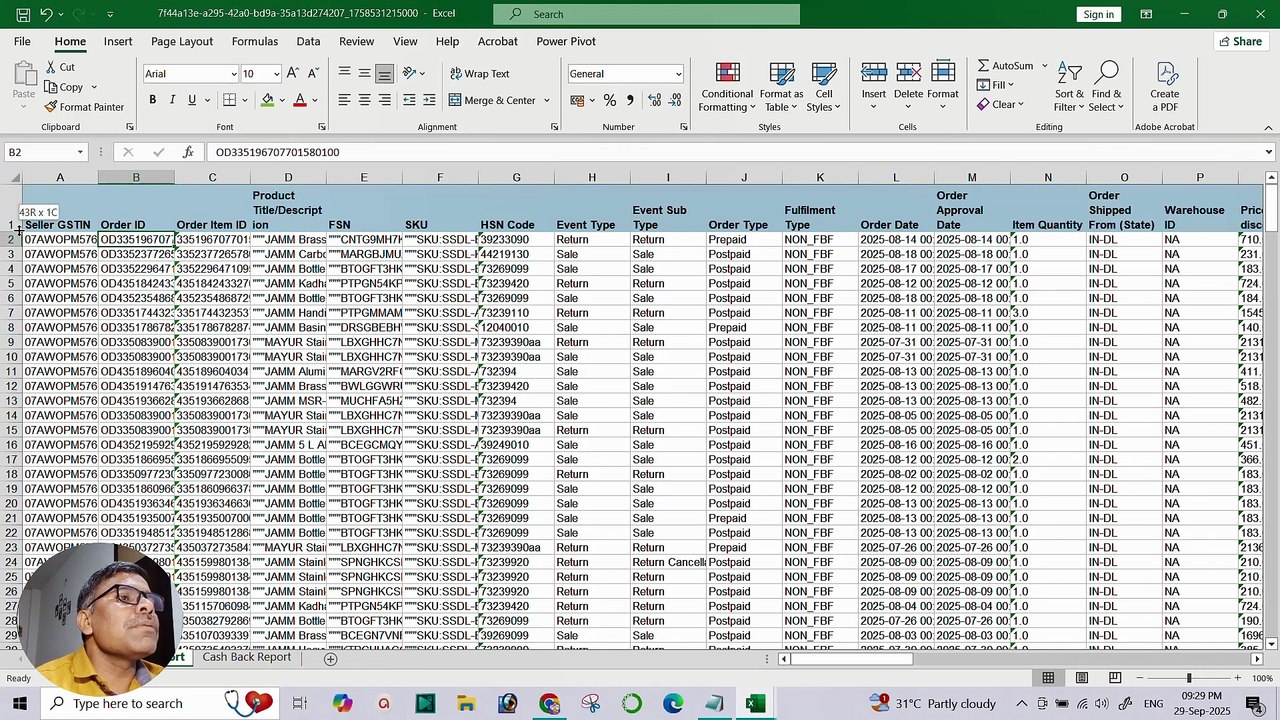Toggle middle align button
The image size is (1280, 720).
pyautogui.click(x=364, y=73)
